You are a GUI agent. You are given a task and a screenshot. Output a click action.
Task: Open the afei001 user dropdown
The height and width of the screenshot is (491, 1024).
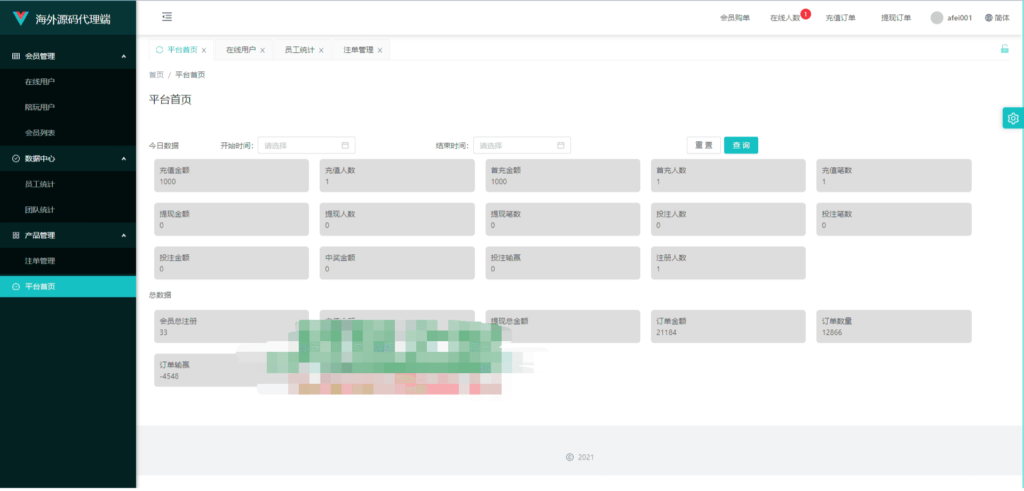coord(954,18)
